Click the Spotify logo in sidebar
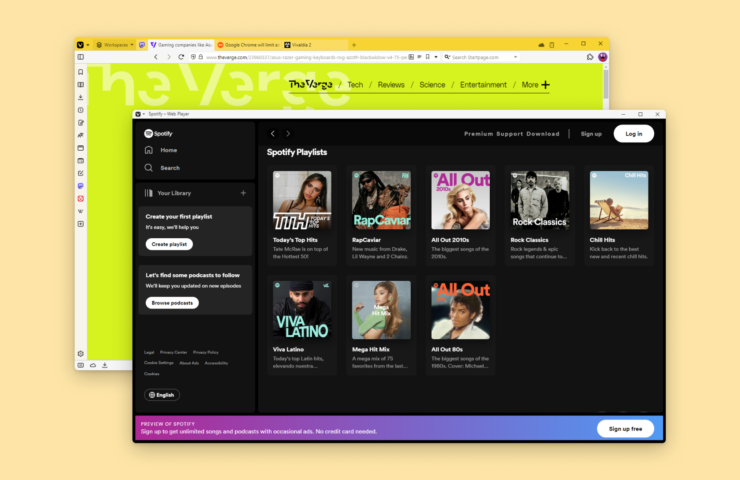The height and width of the screenshot is (480, 740). (x=158, y=134)
